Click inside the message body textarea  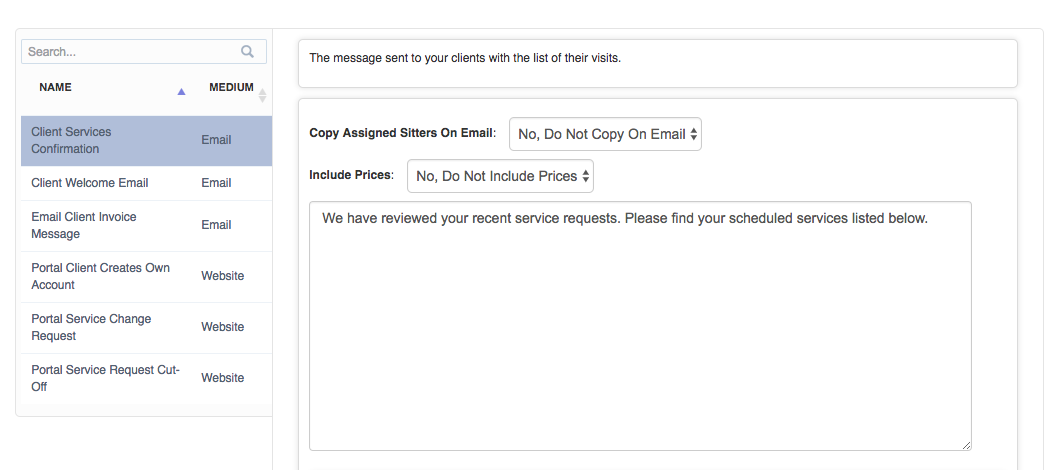coord(640,326)
